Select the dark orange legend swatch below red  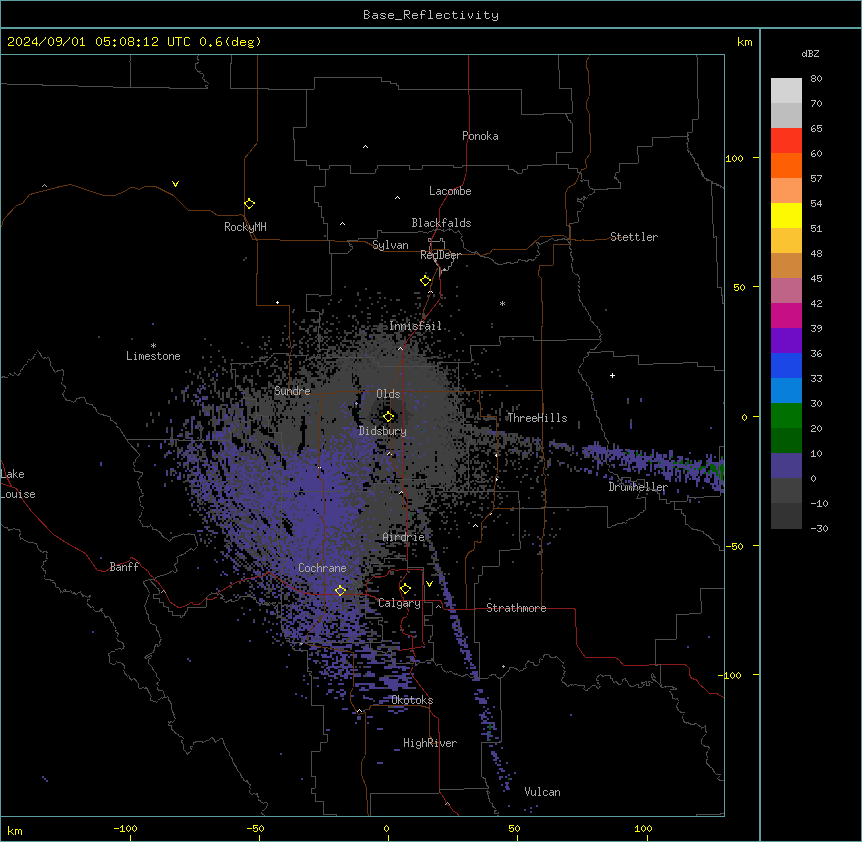coord(786,165)
